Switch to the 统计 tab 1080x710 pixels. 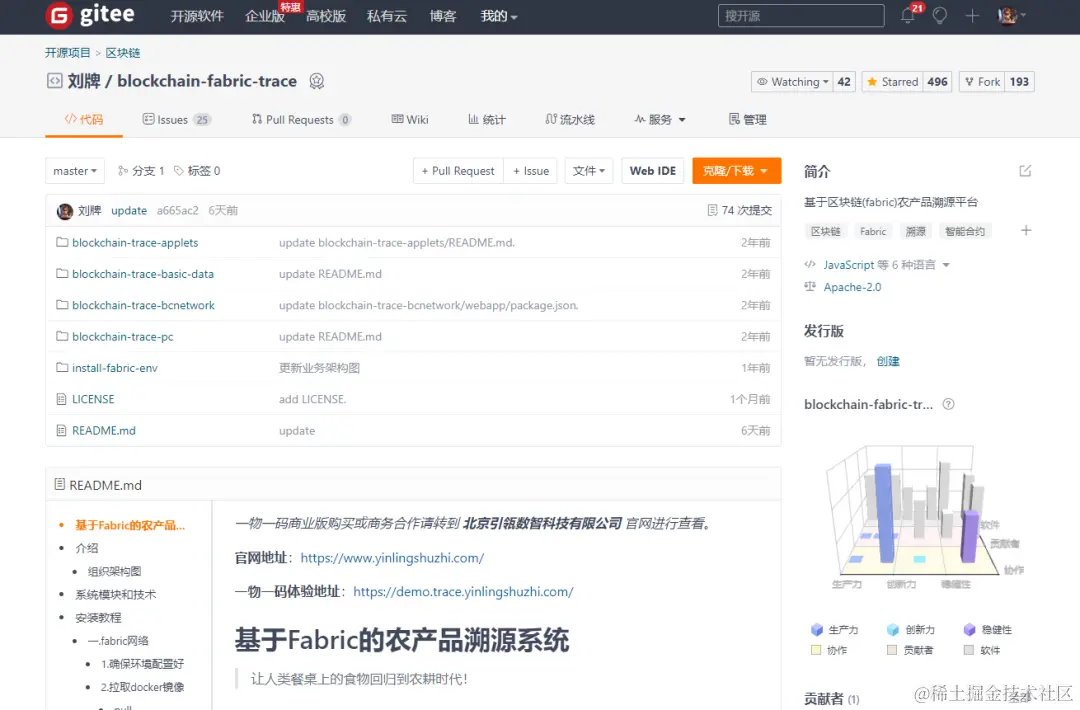[x=487, y=120]
